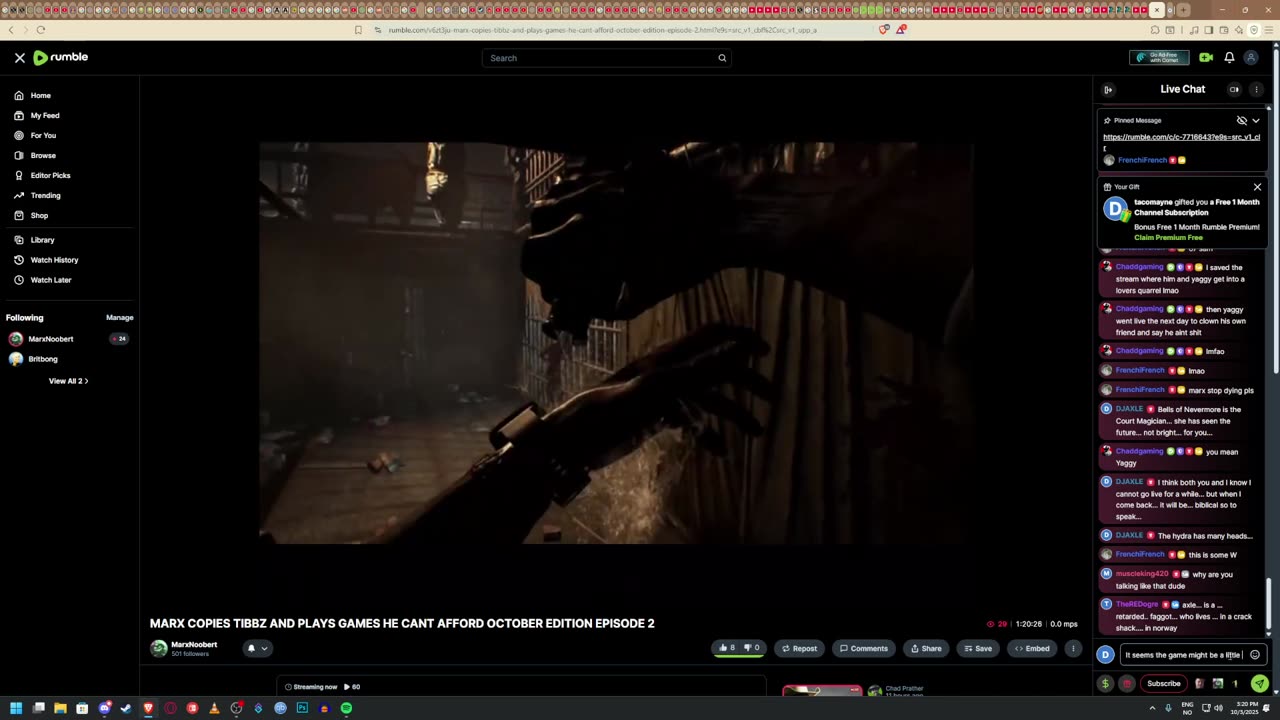This screenshot has width=1280, height=720.
Task: Click the MarxNoobert channel avatar under video
Action: pos(158,648)
